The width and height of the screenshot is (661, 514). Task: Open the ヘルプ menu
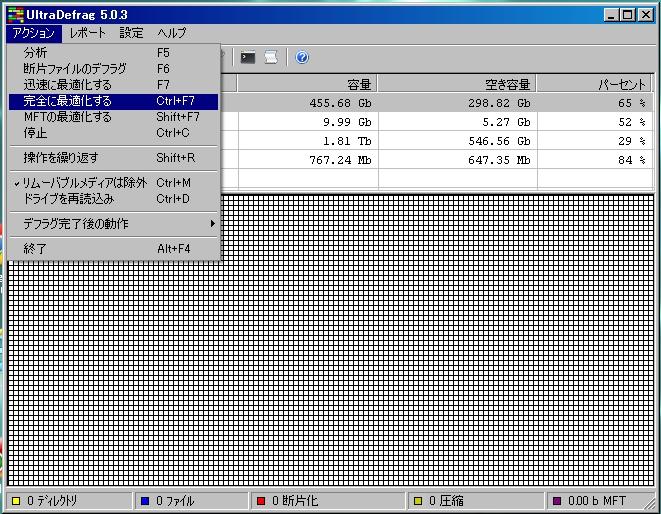[172, 33]
